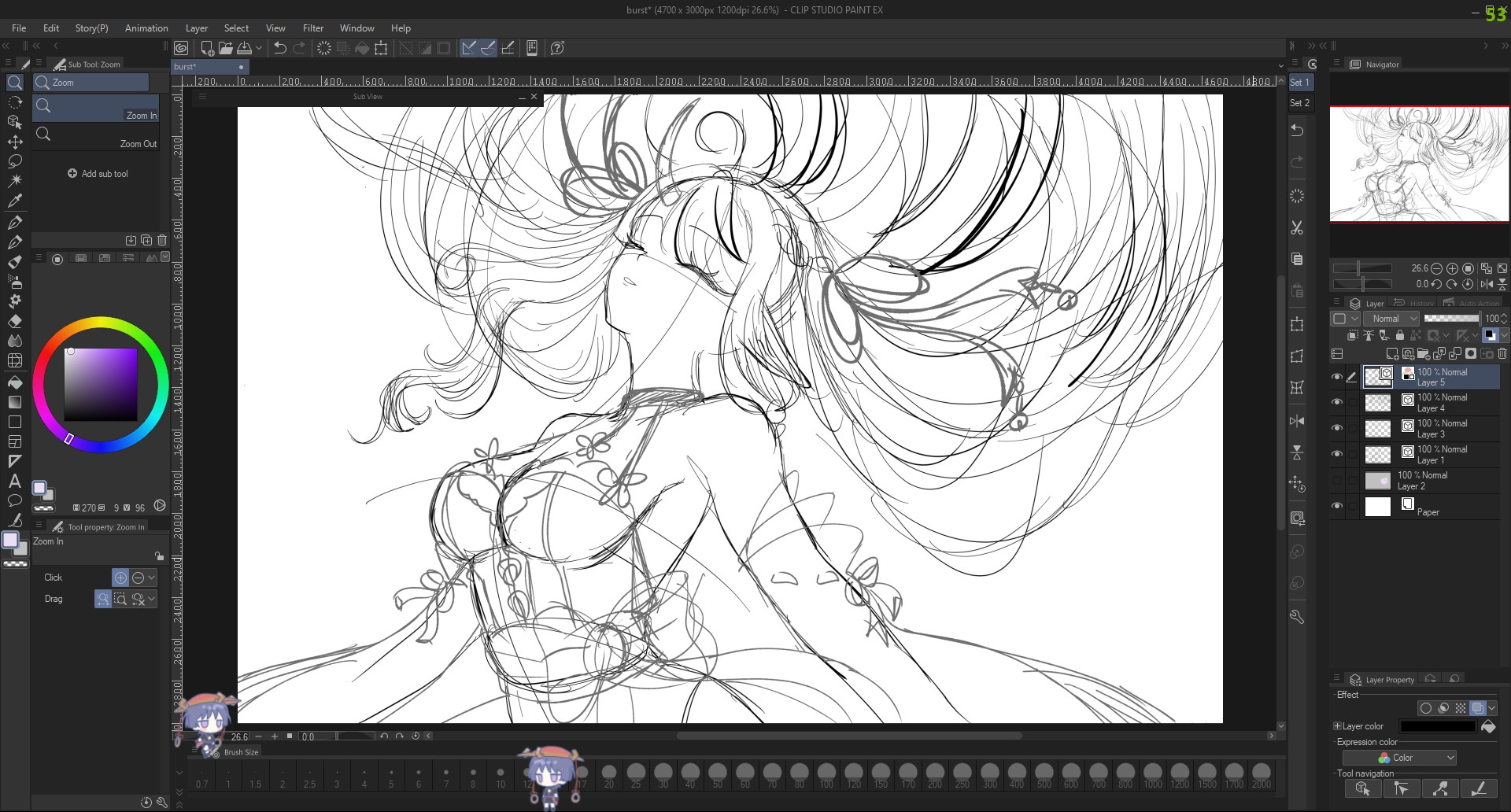Click the Cut scissors icon in quick access
Viewport: 1511px width, 812px height.
[1297, 227]
